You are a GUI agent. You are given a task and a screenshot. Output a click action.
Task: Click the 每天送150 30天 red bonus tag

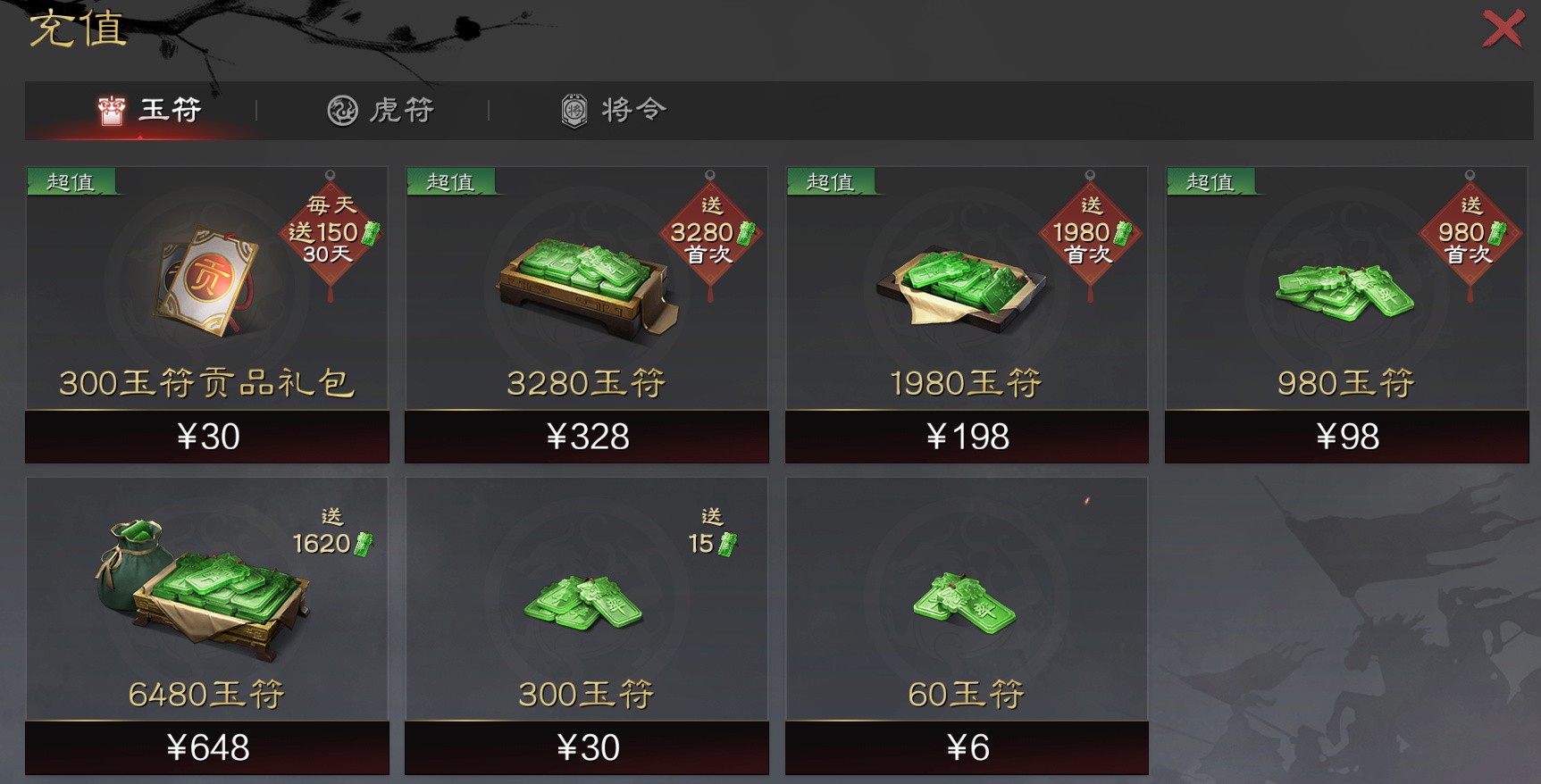click(331, 234)
